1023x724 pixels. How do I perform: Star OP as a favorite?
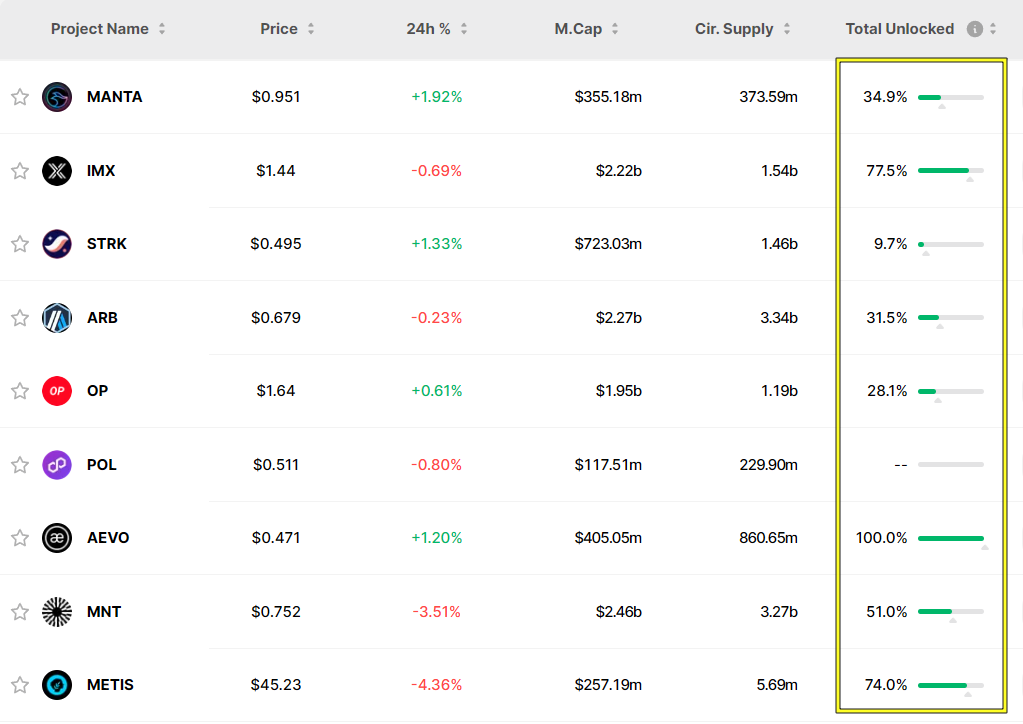[20, 391]
